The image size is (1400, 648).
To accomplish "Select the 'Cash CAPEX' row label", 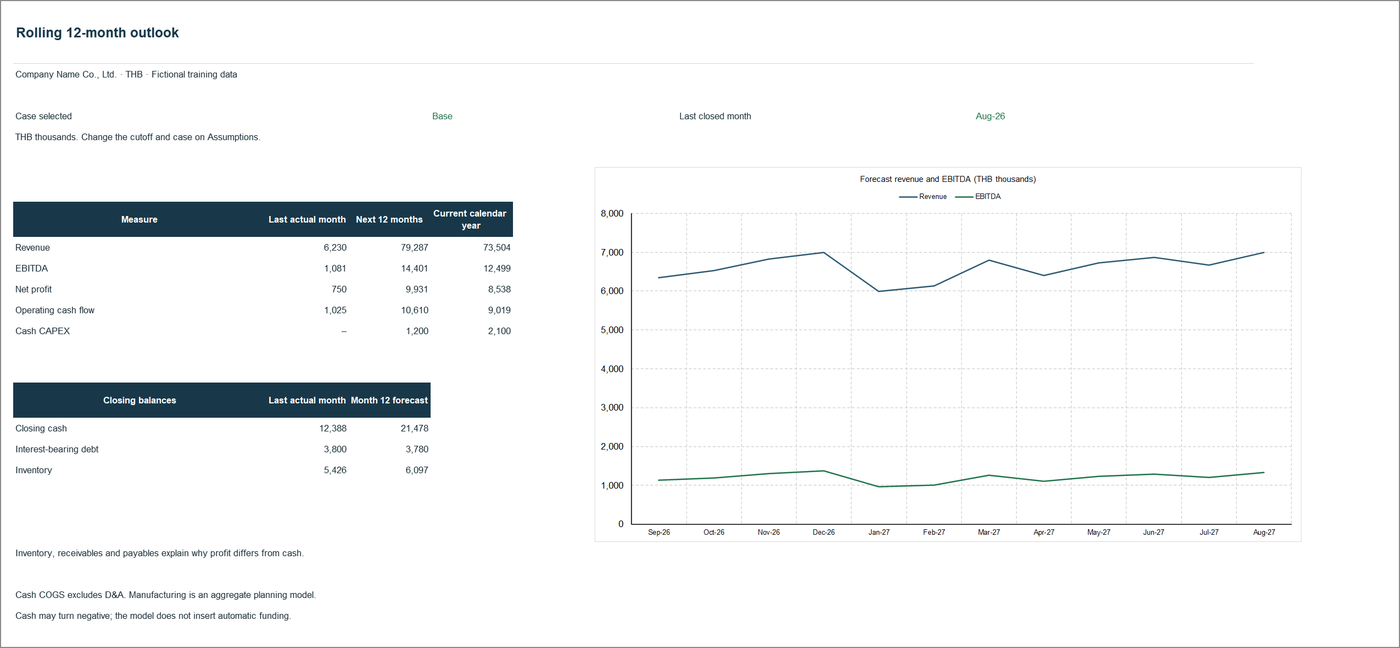I will 43,331.
